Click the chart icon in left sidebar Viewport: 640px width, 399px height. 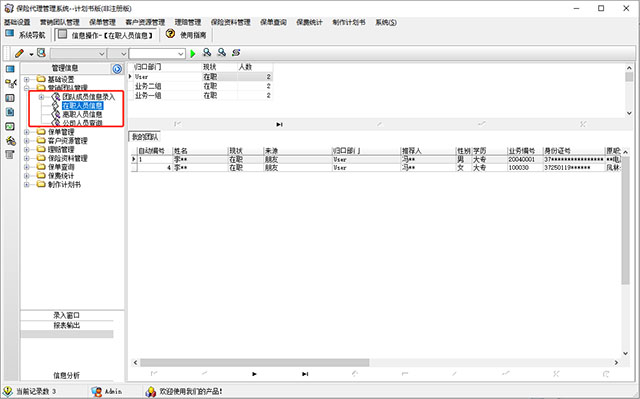(x=10, y=126)
